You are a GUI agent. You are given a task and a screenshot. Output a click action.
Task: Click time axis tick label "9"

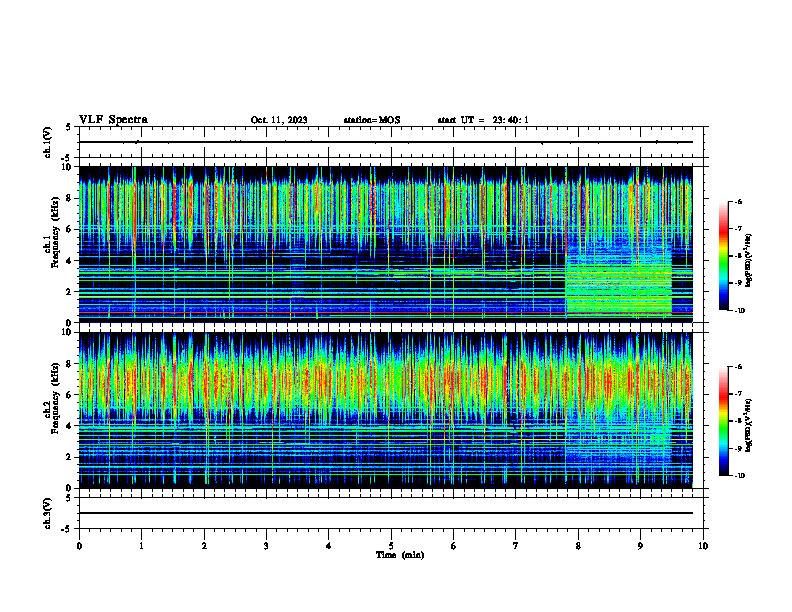coord(640,546)
